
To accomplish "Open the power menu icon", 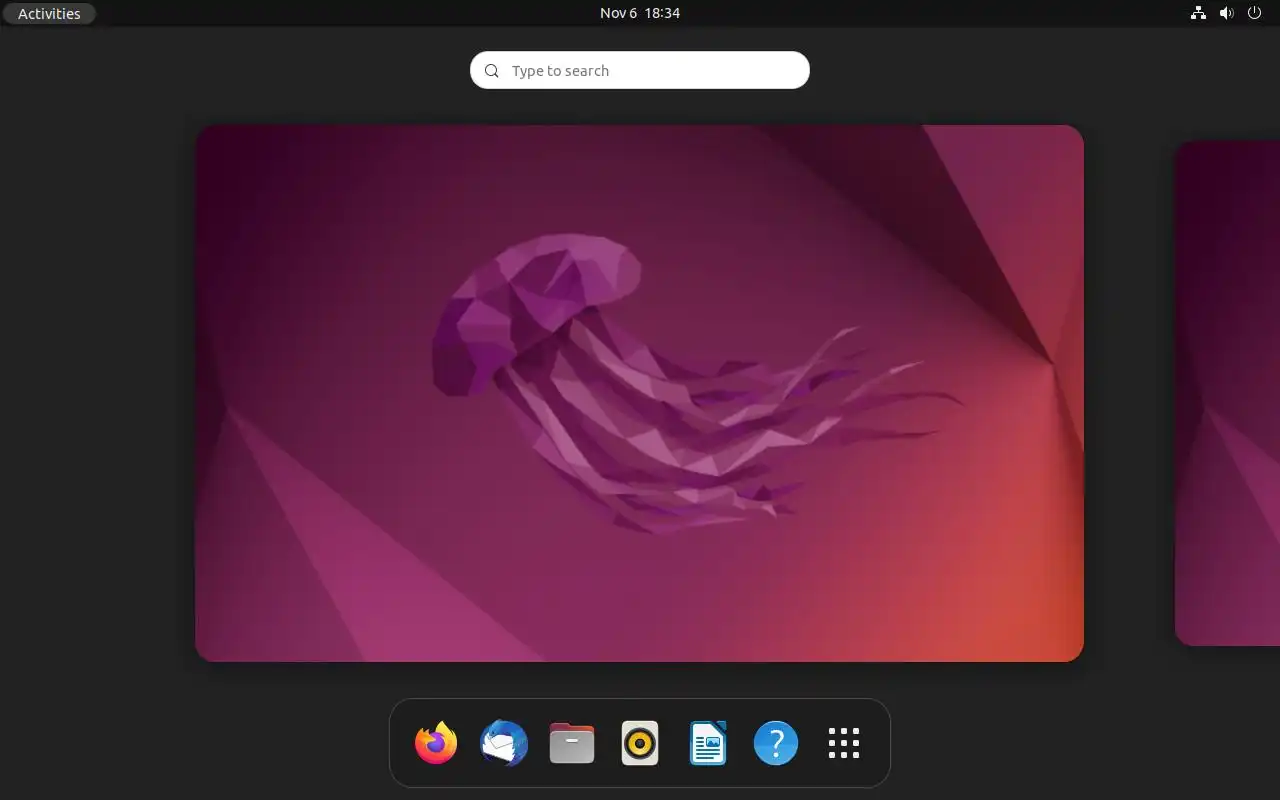I will pos(1255,13).
